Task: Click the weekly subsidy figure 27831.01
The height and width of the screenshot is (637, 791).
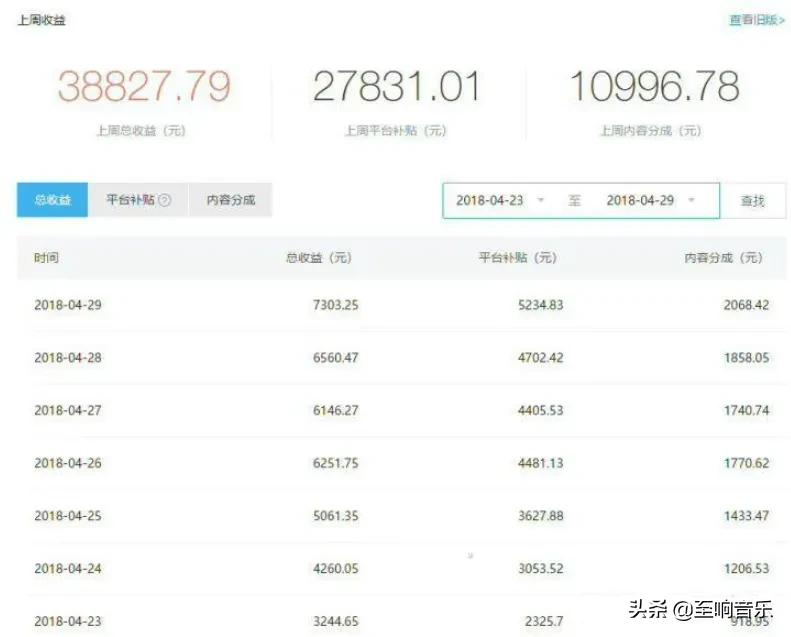Action: [397, 86]
